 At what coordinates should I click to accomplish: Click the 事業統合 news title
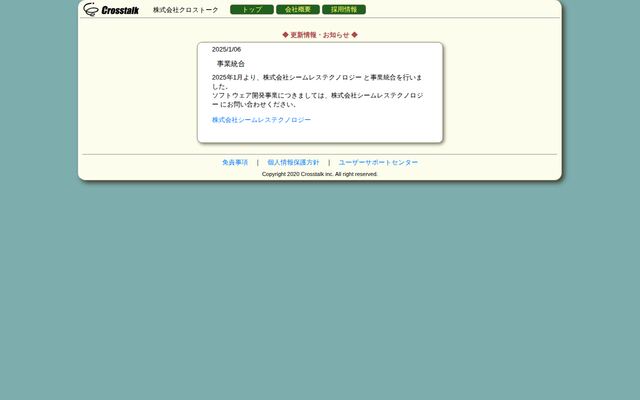231,64
